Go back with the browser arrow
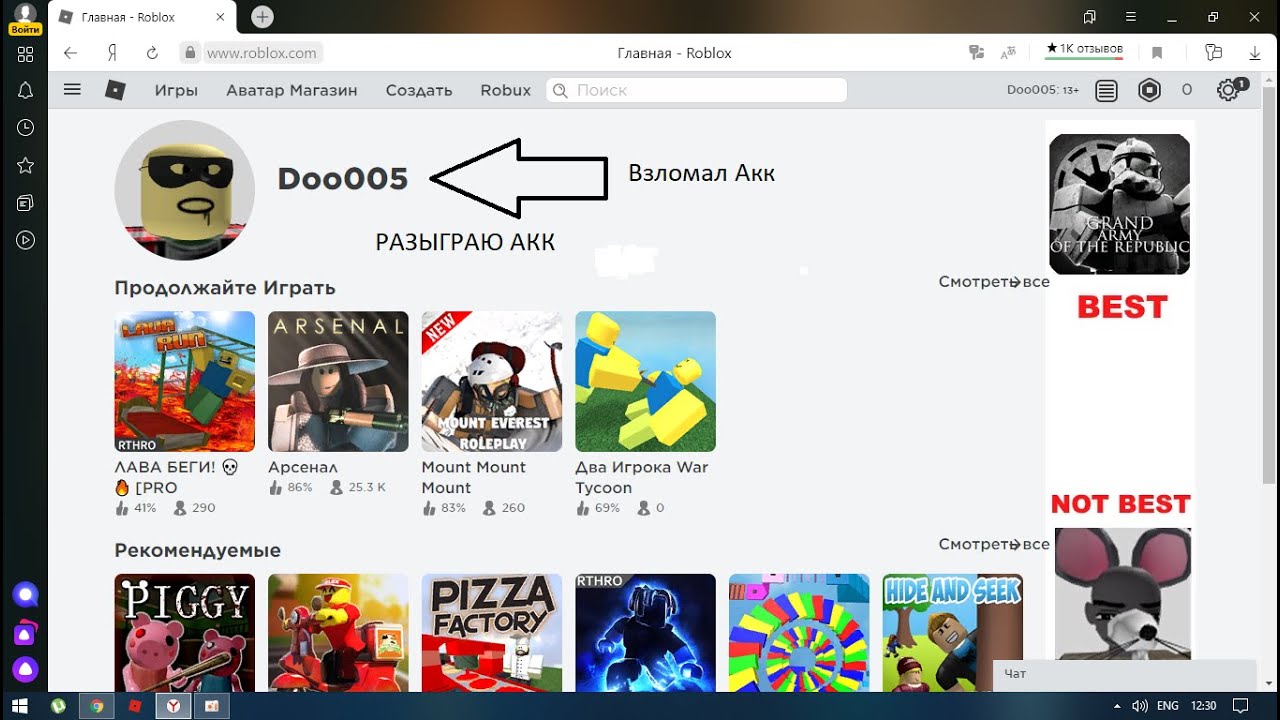Viewport: 1280px width, 720px height. [70, 53]
